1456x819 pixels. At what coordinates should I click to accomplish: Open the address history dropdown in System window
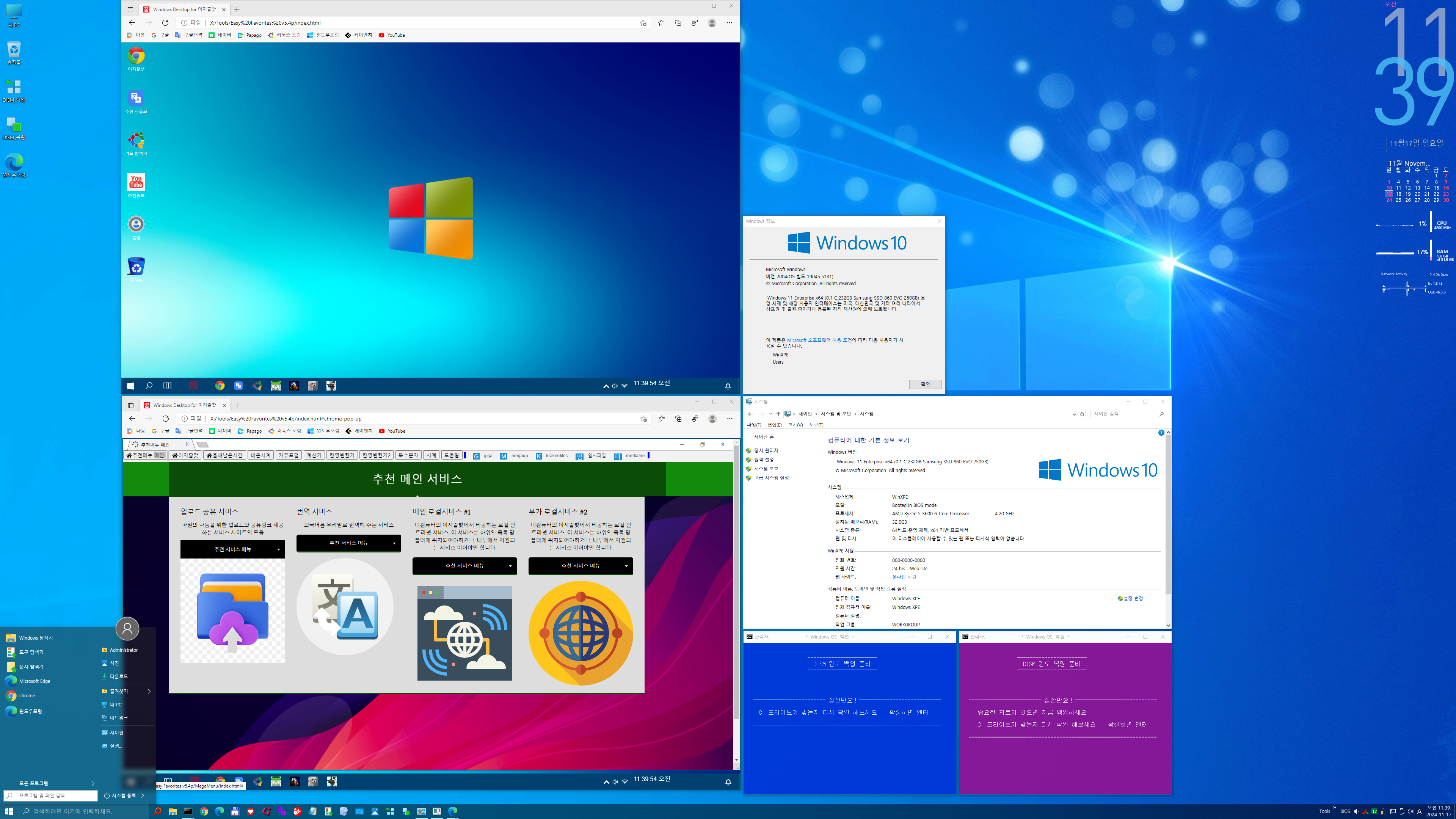[1074, 414]
